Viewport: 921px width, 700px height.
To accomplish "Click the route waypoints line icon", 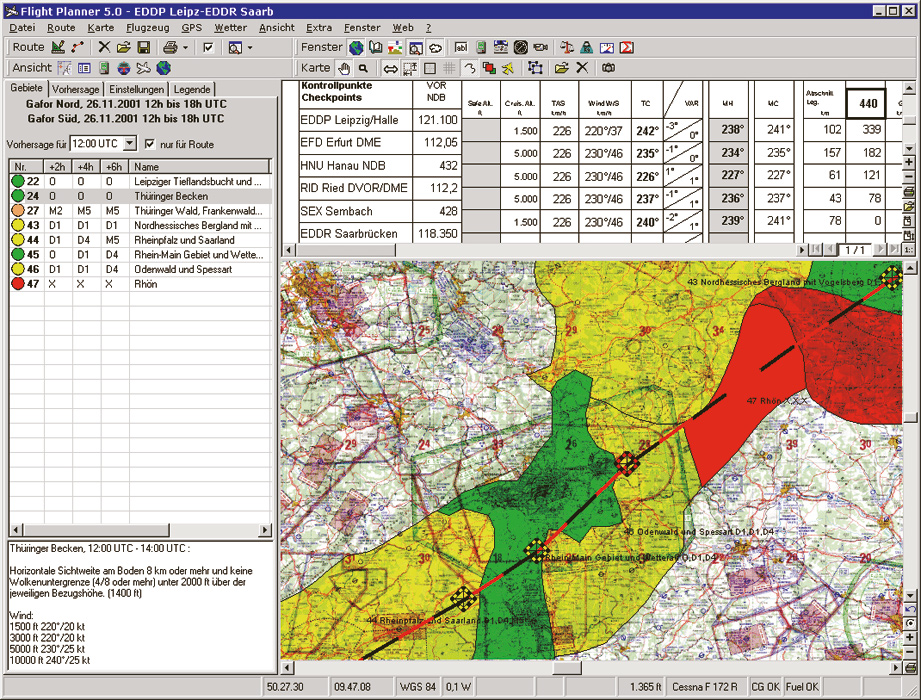I will point(78,48).
